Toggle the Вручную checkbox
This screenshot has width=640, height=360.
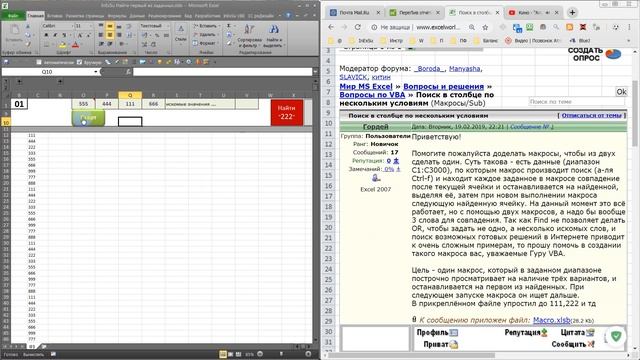point(80,62)
